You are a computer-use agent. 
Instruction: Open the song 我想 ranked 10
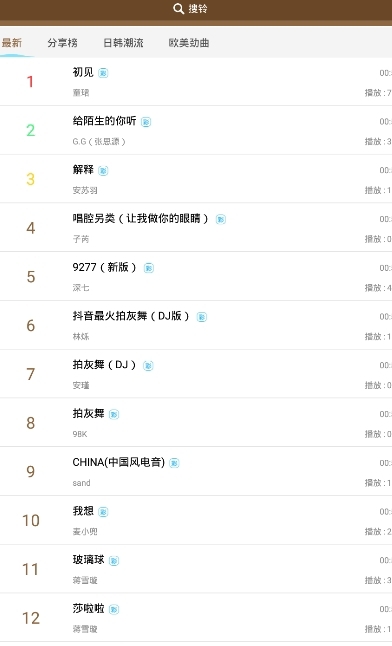coord(196,520)
